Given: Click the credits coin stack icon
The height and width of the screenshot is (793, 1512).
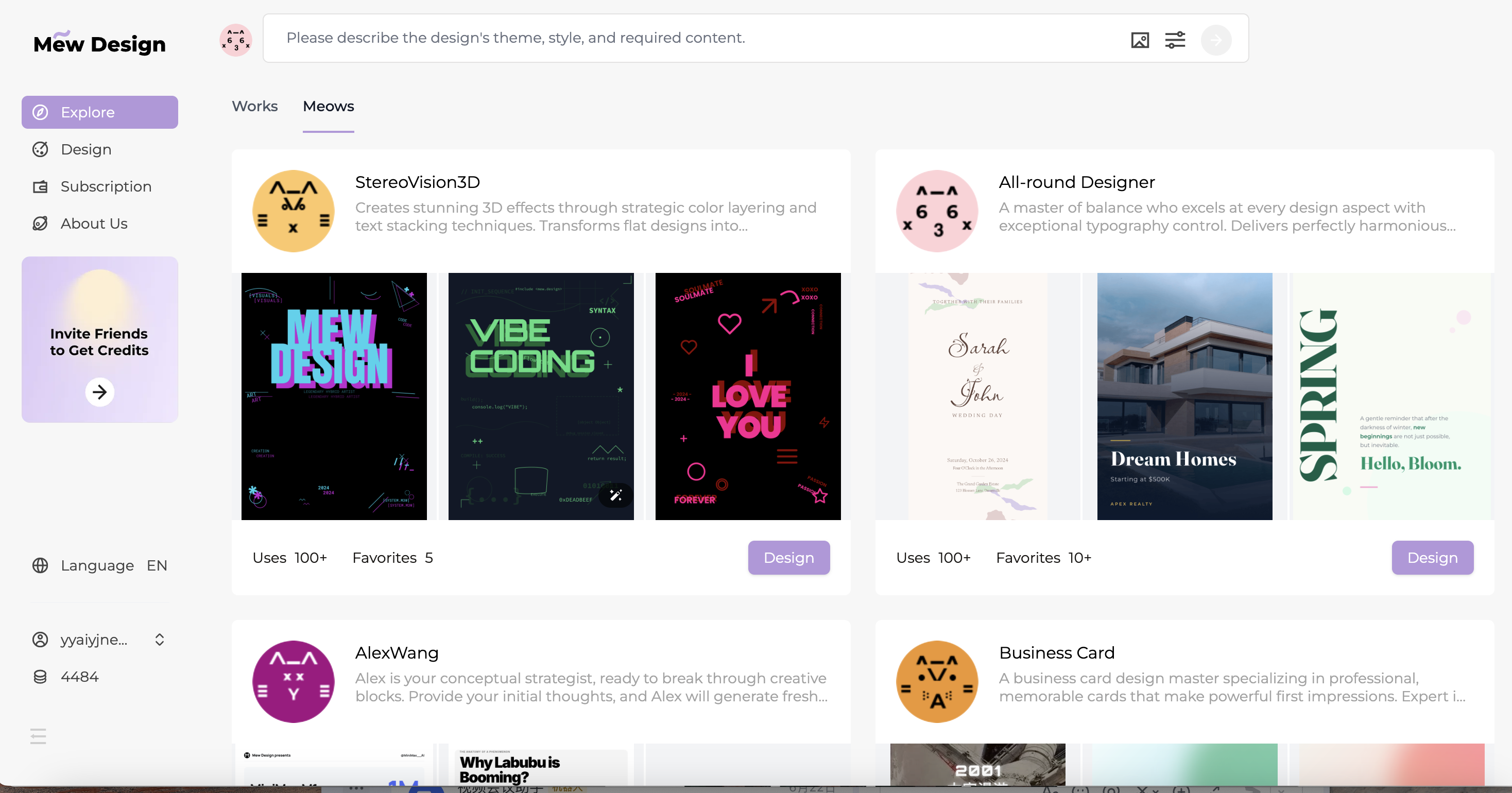Looking at the screenshot, I should [x=40, y=677].
